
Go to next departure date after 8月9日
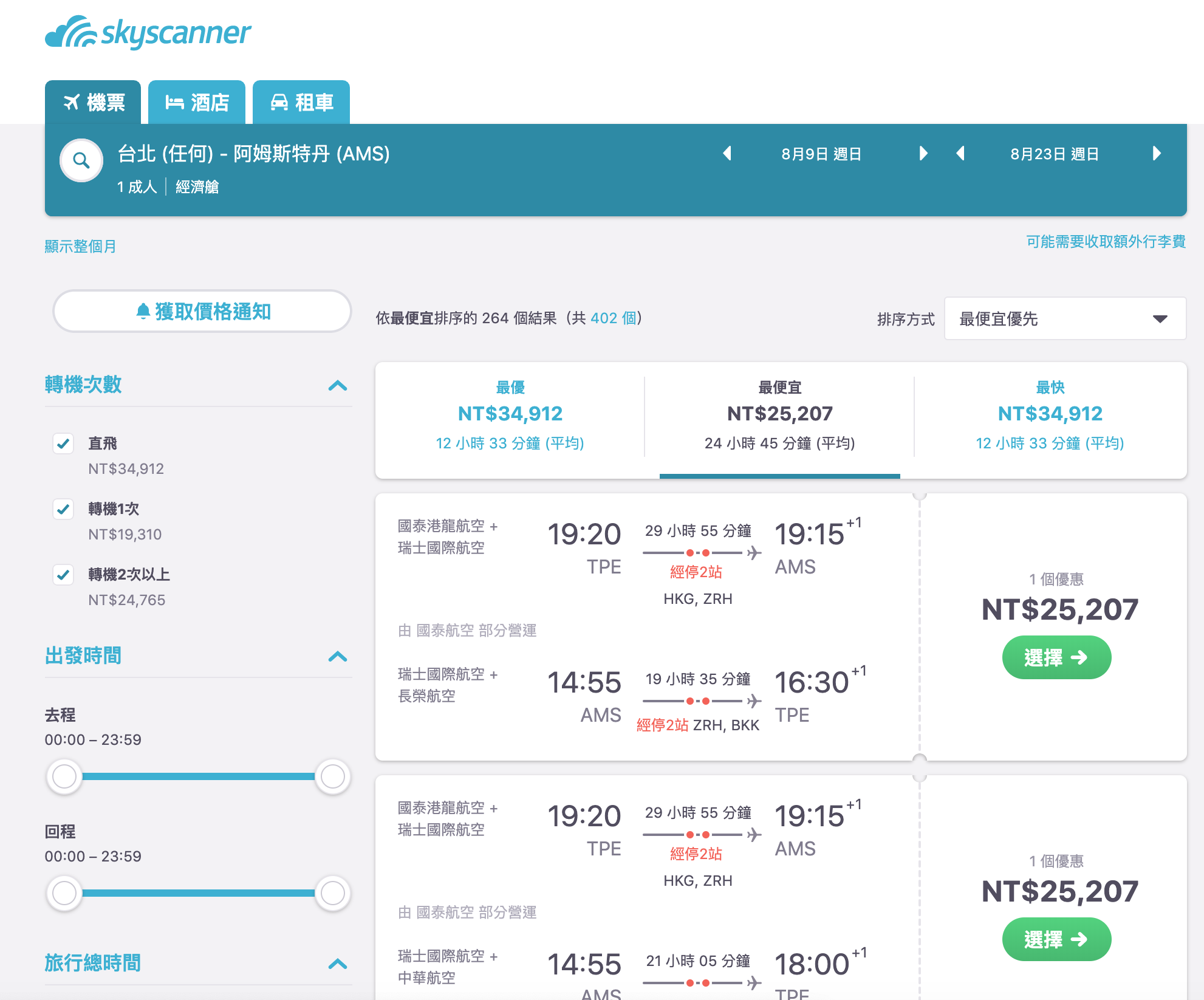(923, 154)
